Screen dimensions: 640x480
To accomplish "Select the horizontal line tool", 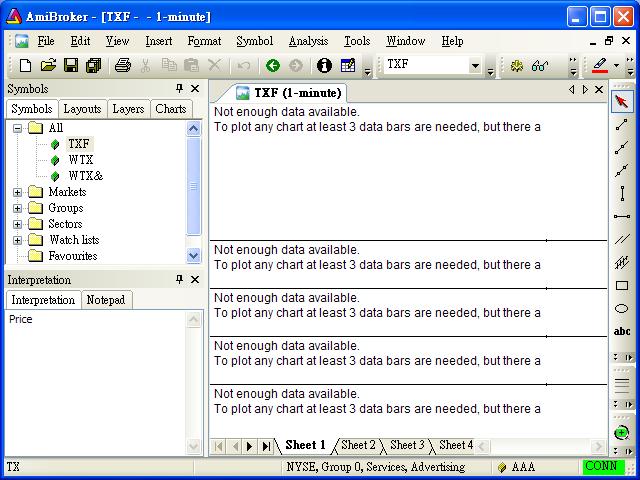I will [x=622, y=216].
